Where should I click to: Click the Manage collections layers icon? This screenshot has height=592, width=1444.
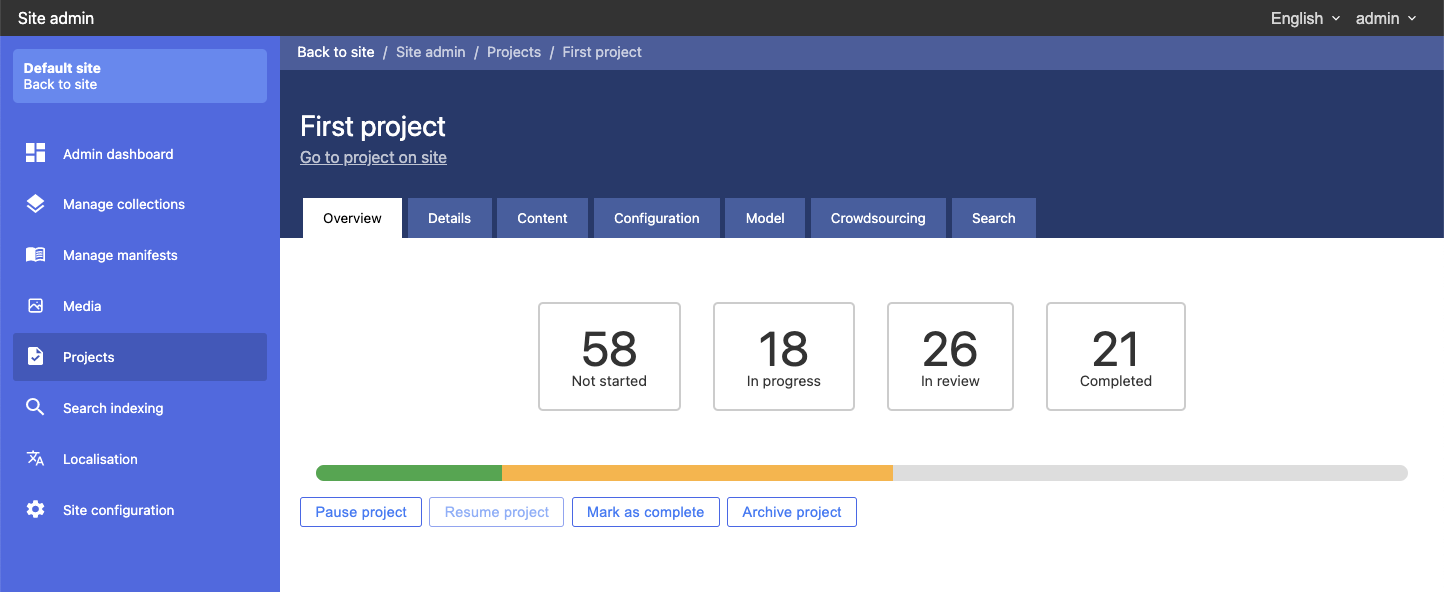click(x=36, y=204)
